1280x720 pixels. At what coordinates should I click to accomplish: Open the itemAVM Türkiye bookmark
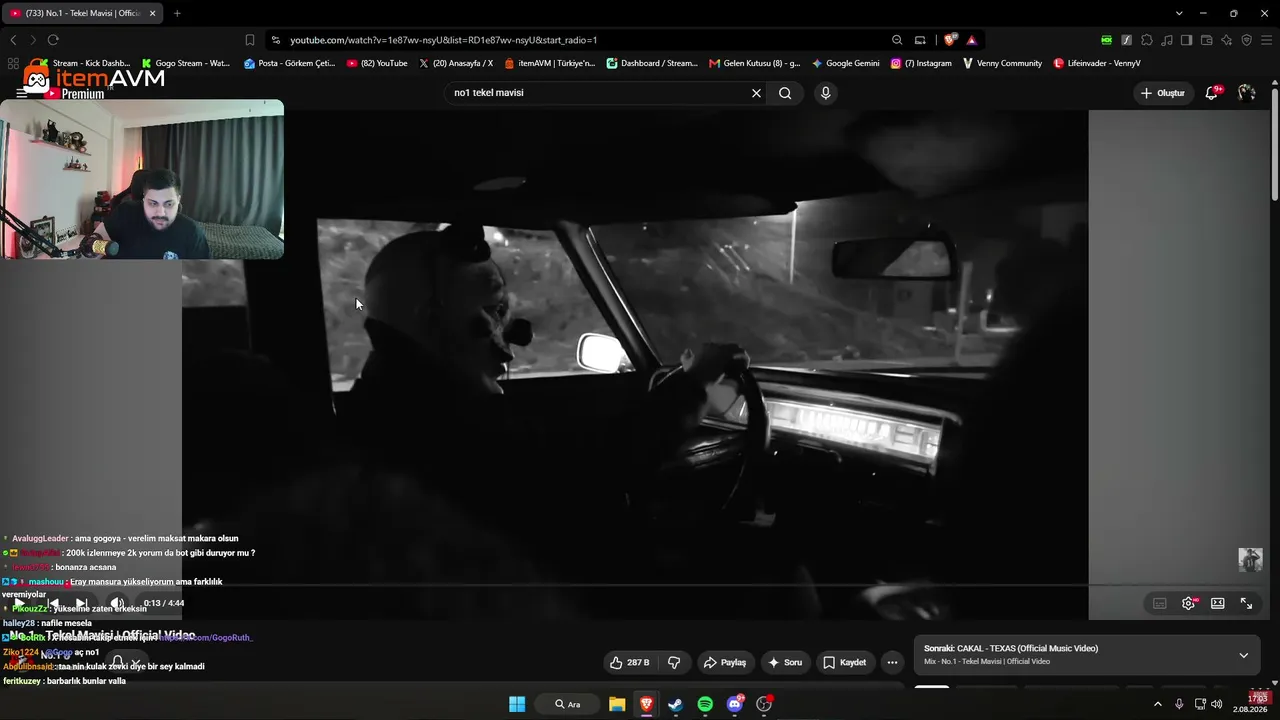(550, 63)
